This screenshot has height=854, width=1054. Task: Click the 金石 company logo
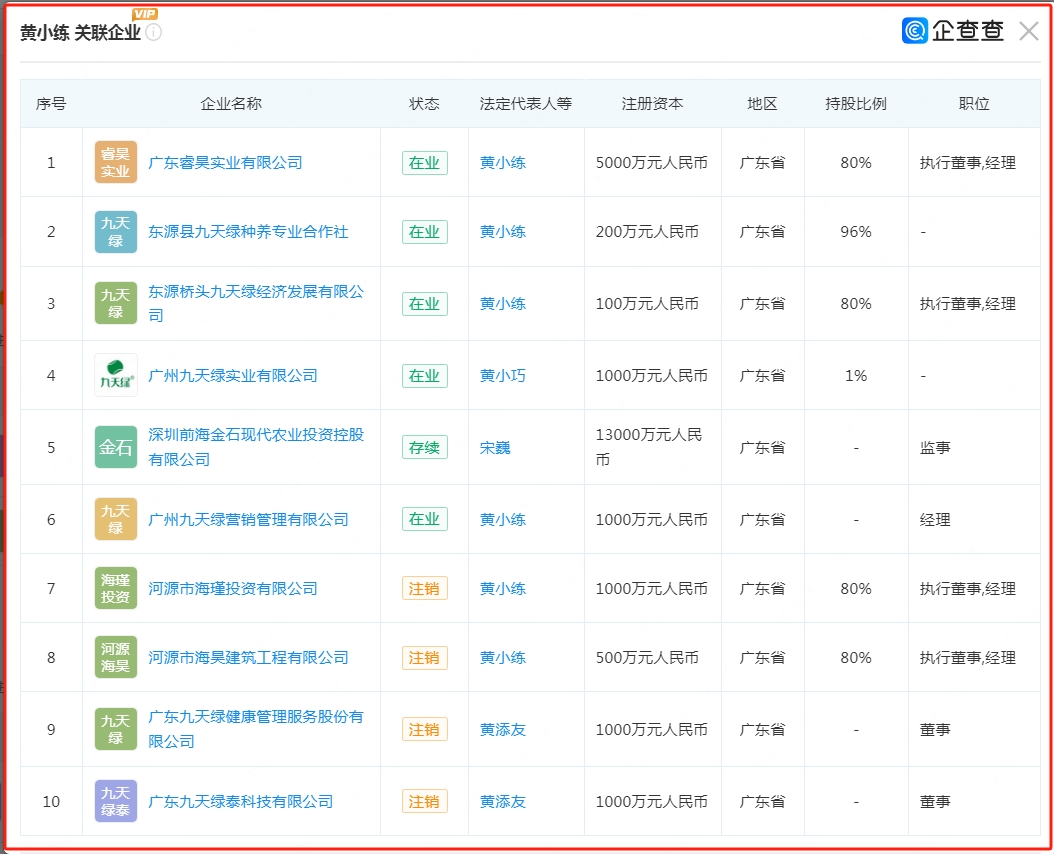click(116, 447)
